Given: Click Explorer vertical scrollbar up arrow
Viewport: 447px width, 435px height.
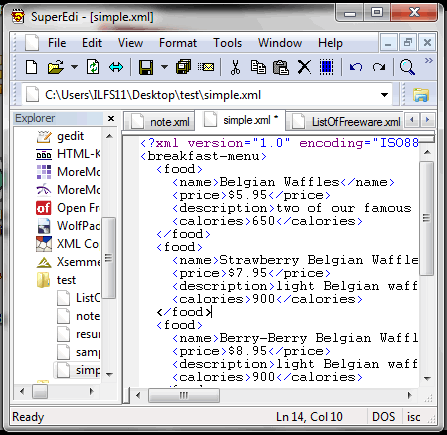Looking at the screenshot, I should pyautogui.click(x=109, y=136).
